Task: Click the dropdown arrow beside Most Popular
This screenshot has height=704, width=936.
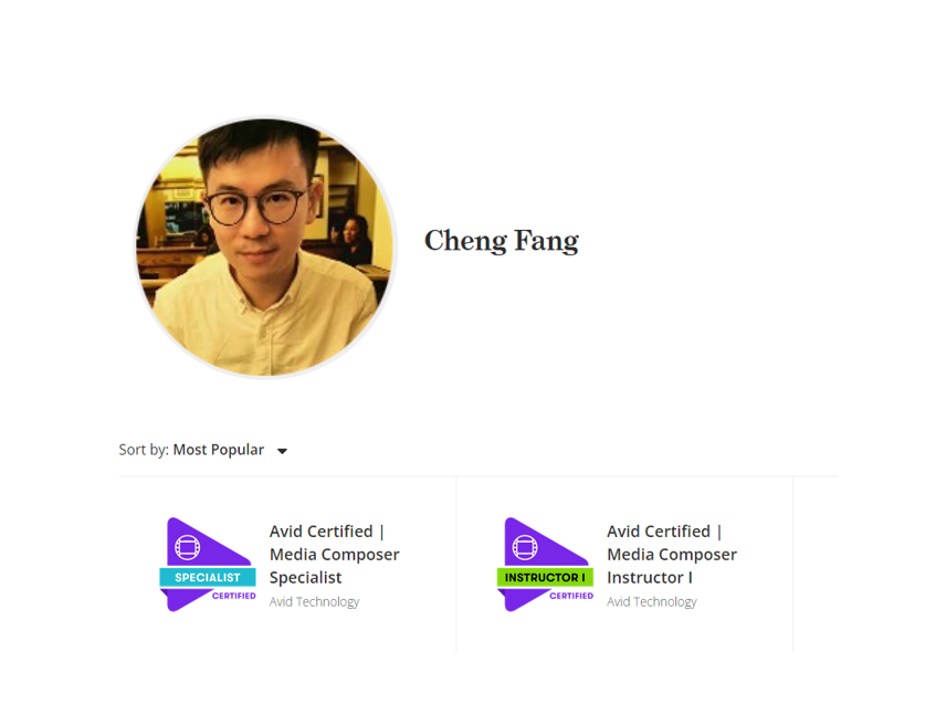Action: [x=282, y=451]
